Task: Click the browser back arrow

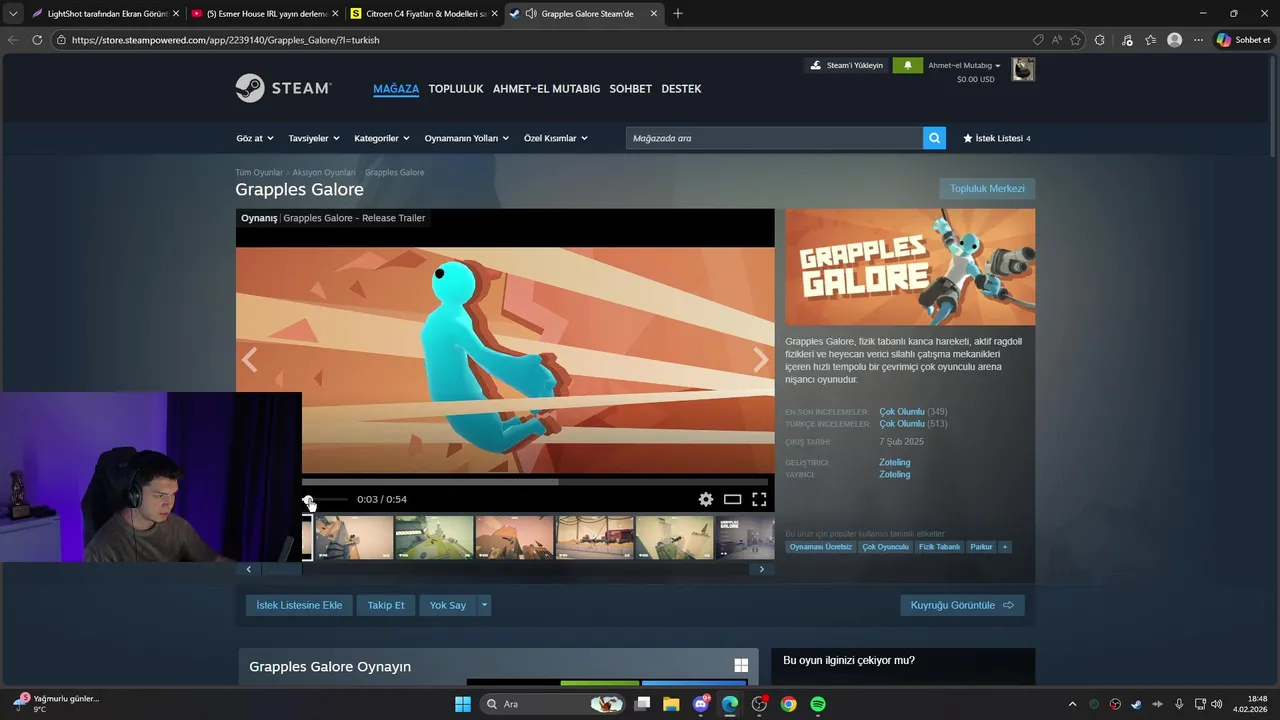Action: [x=12, y=40]
